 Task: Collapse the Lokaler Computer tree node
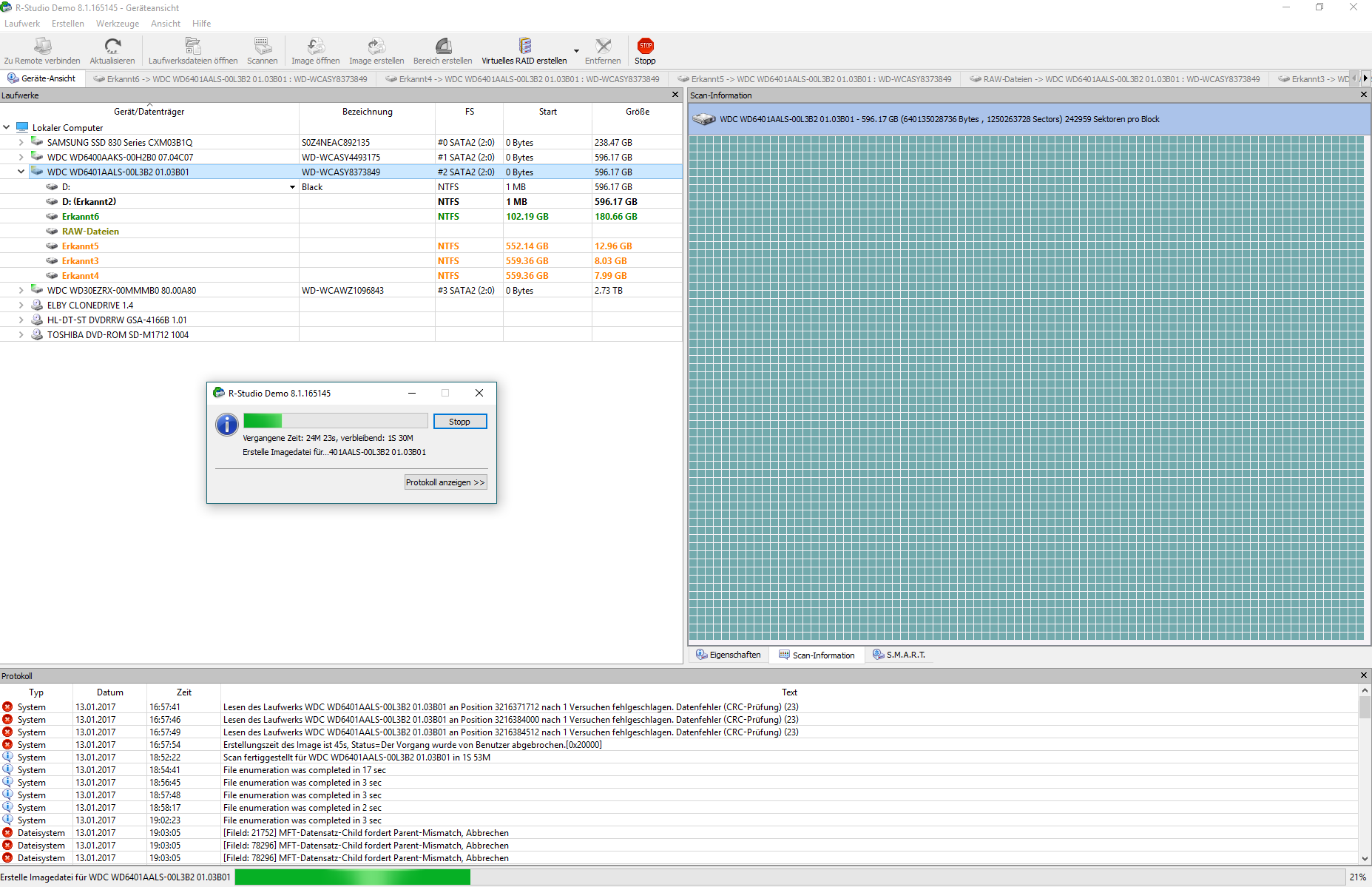7,127
